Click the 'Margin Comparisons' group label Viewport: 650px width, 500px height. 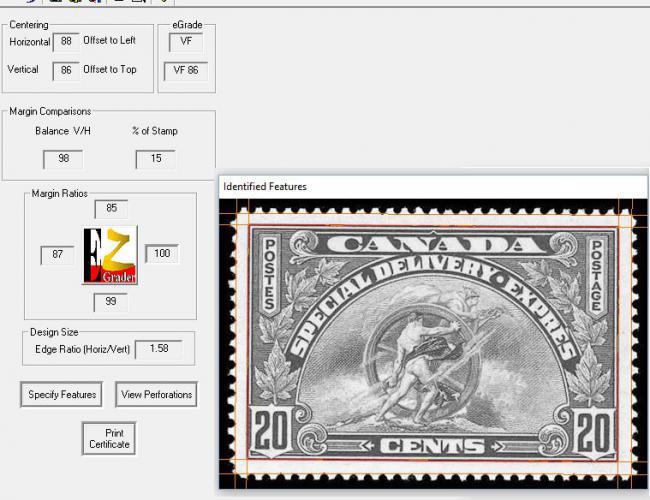pos(50,112)
